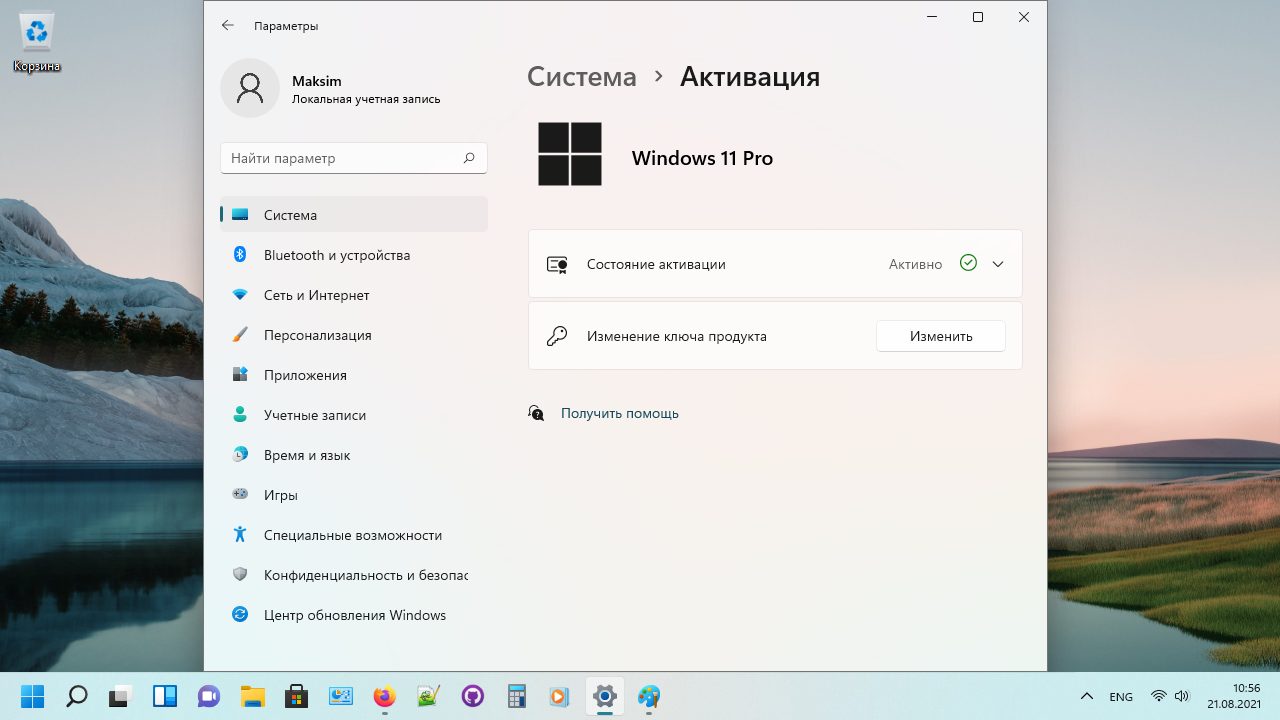1280x720 pixels.
Task: Click the paintbrush Персонализация icon
Action: (x=240, y=335)
